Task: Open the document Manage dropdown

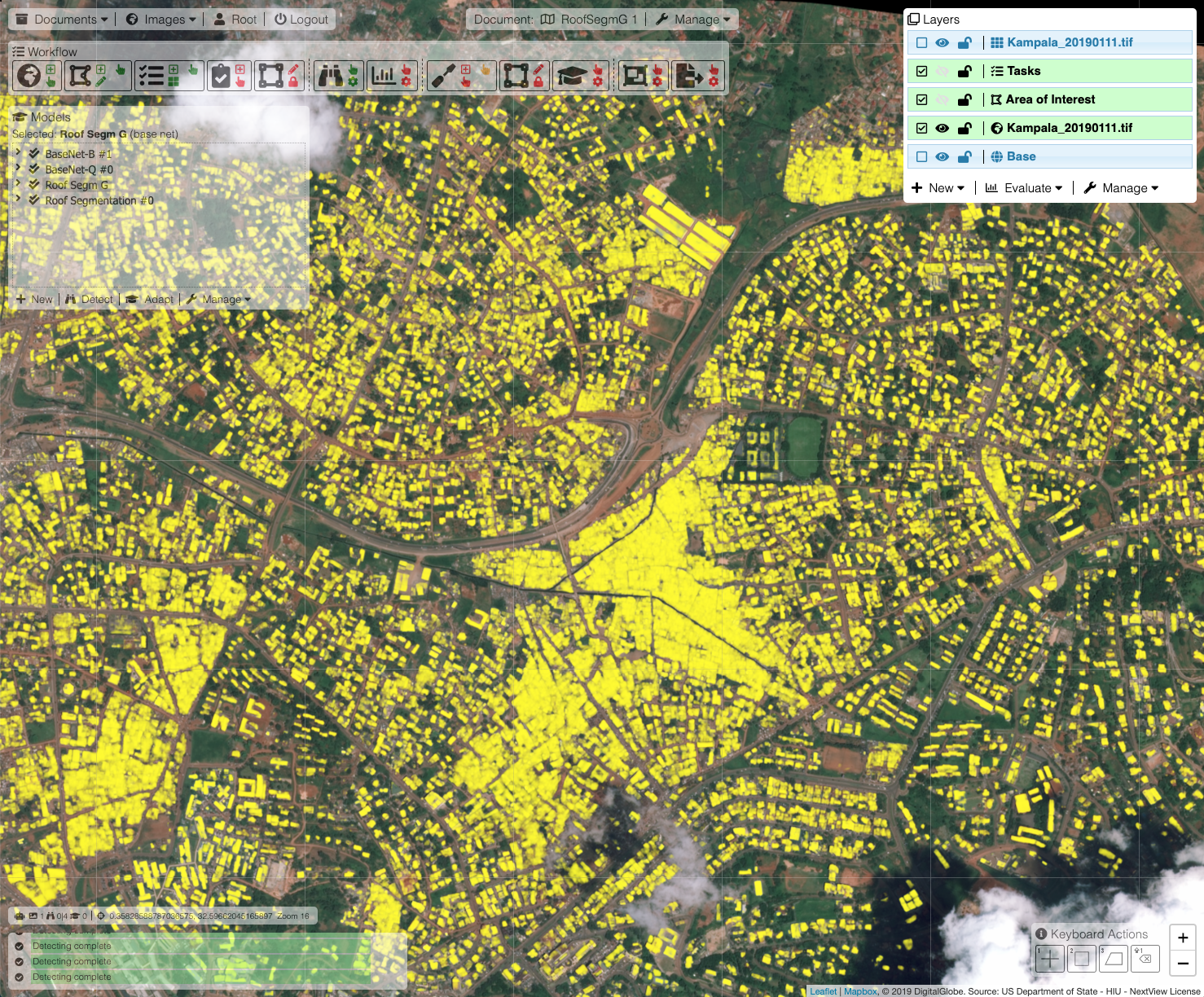Action: tap(693, 19)
